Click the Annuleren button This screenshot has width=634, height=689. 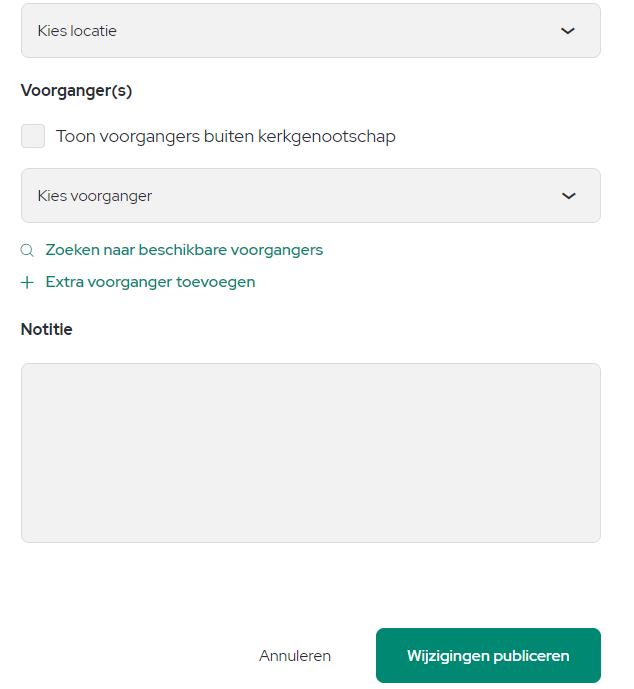tap(295, 656)
